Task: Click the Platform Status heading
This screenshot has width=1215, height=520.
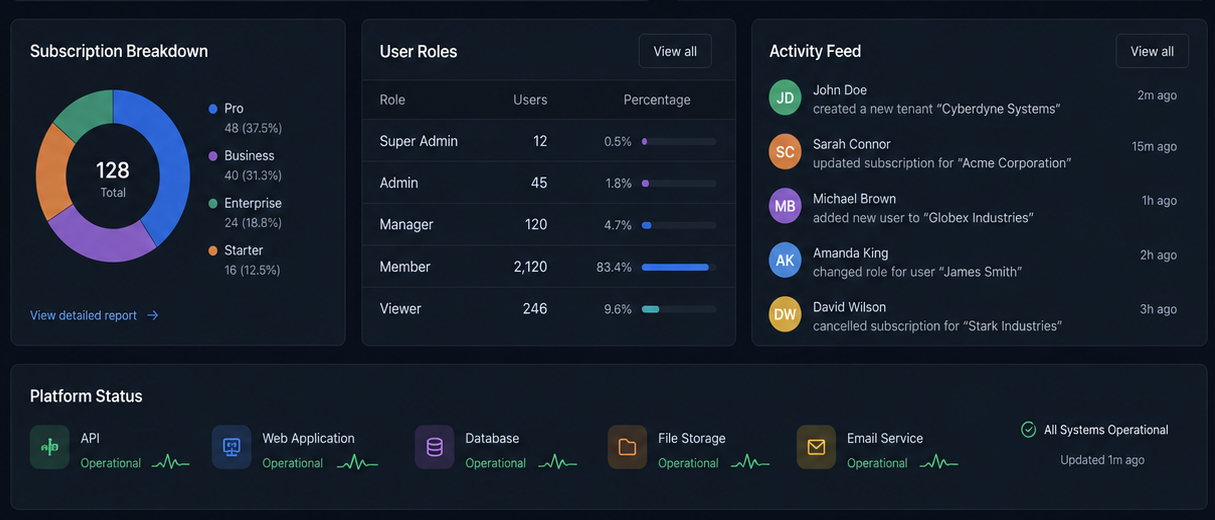Action: point(86,396)
